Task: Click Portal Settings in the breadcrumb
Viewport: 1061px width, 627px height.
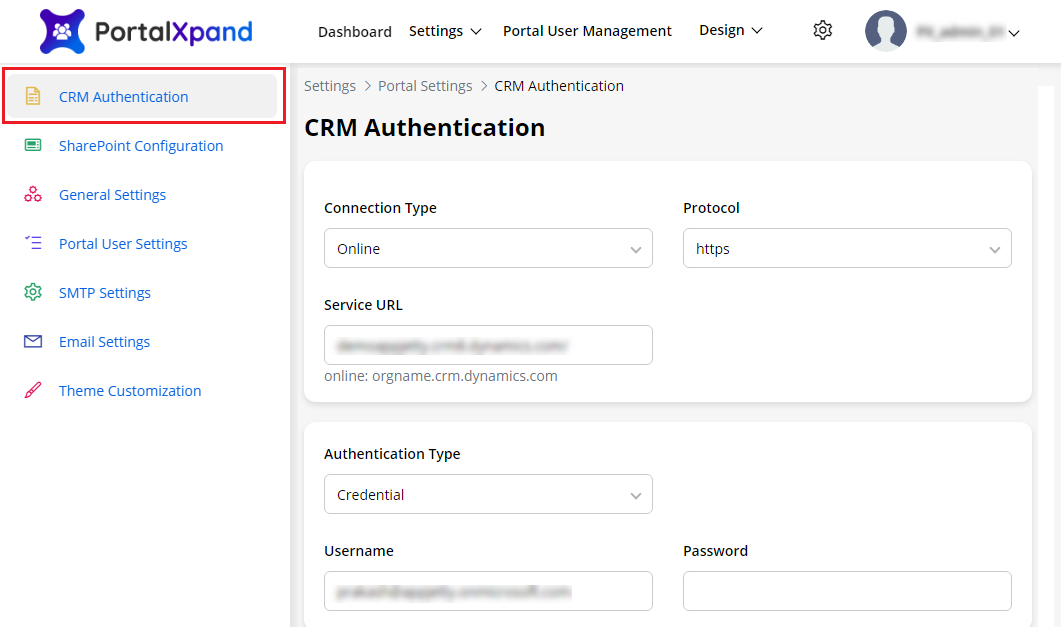Action: [x=425, y=86]
